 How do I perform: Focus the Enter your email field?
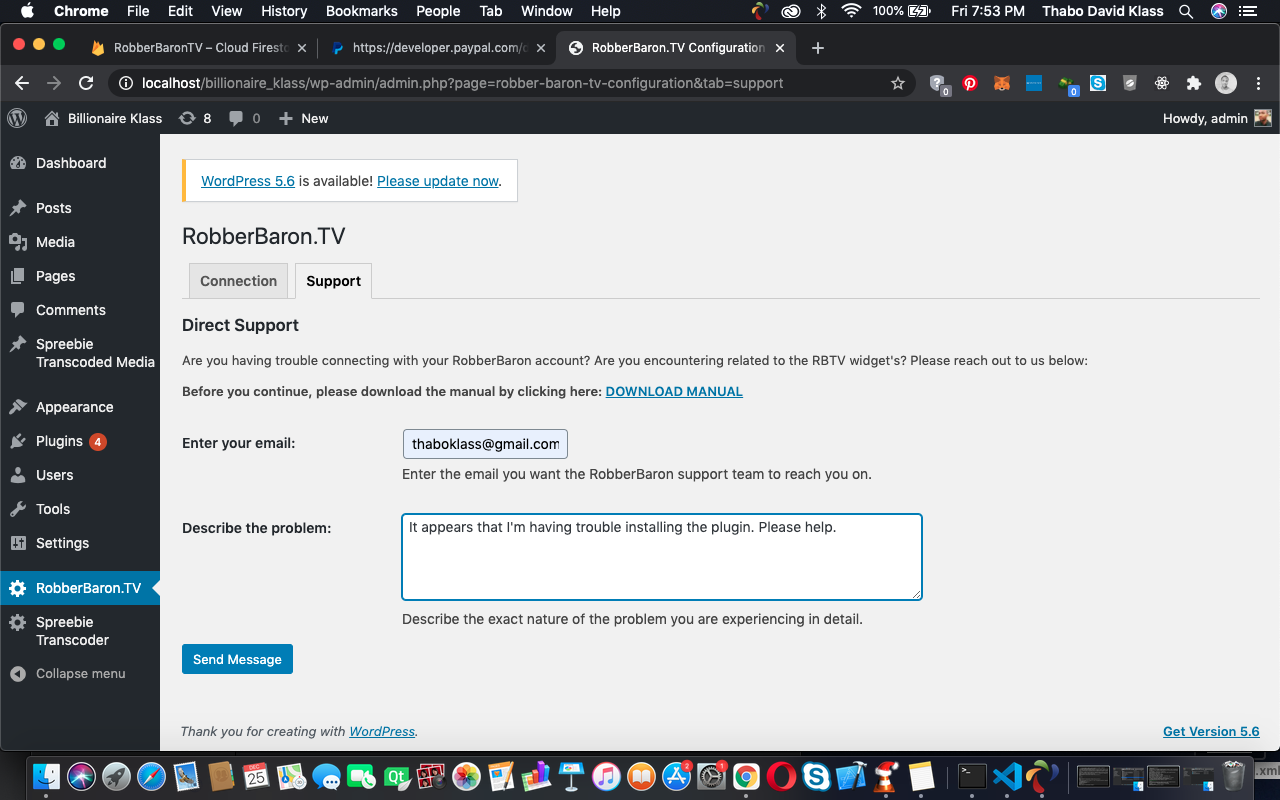point(485,444)
